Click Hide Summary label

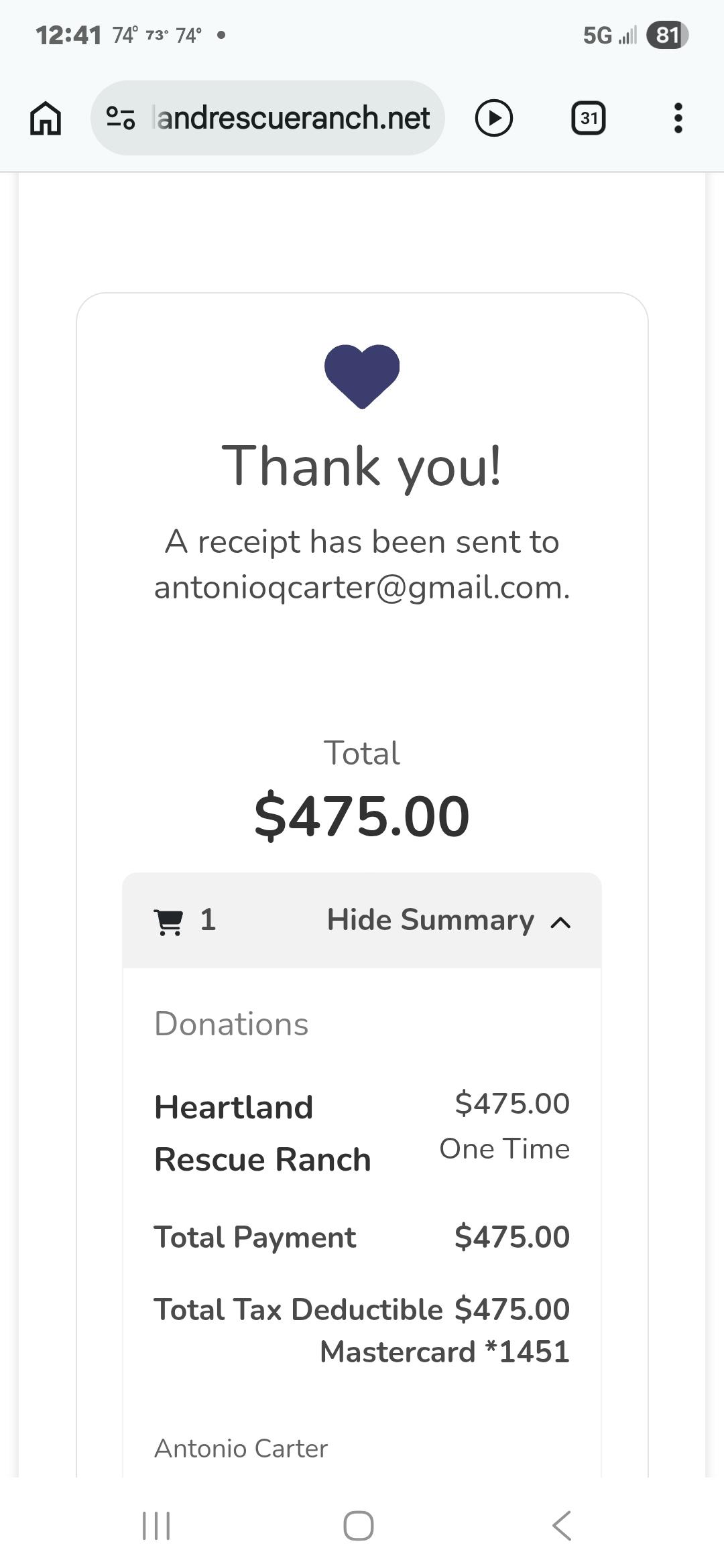tap(430, 920)
